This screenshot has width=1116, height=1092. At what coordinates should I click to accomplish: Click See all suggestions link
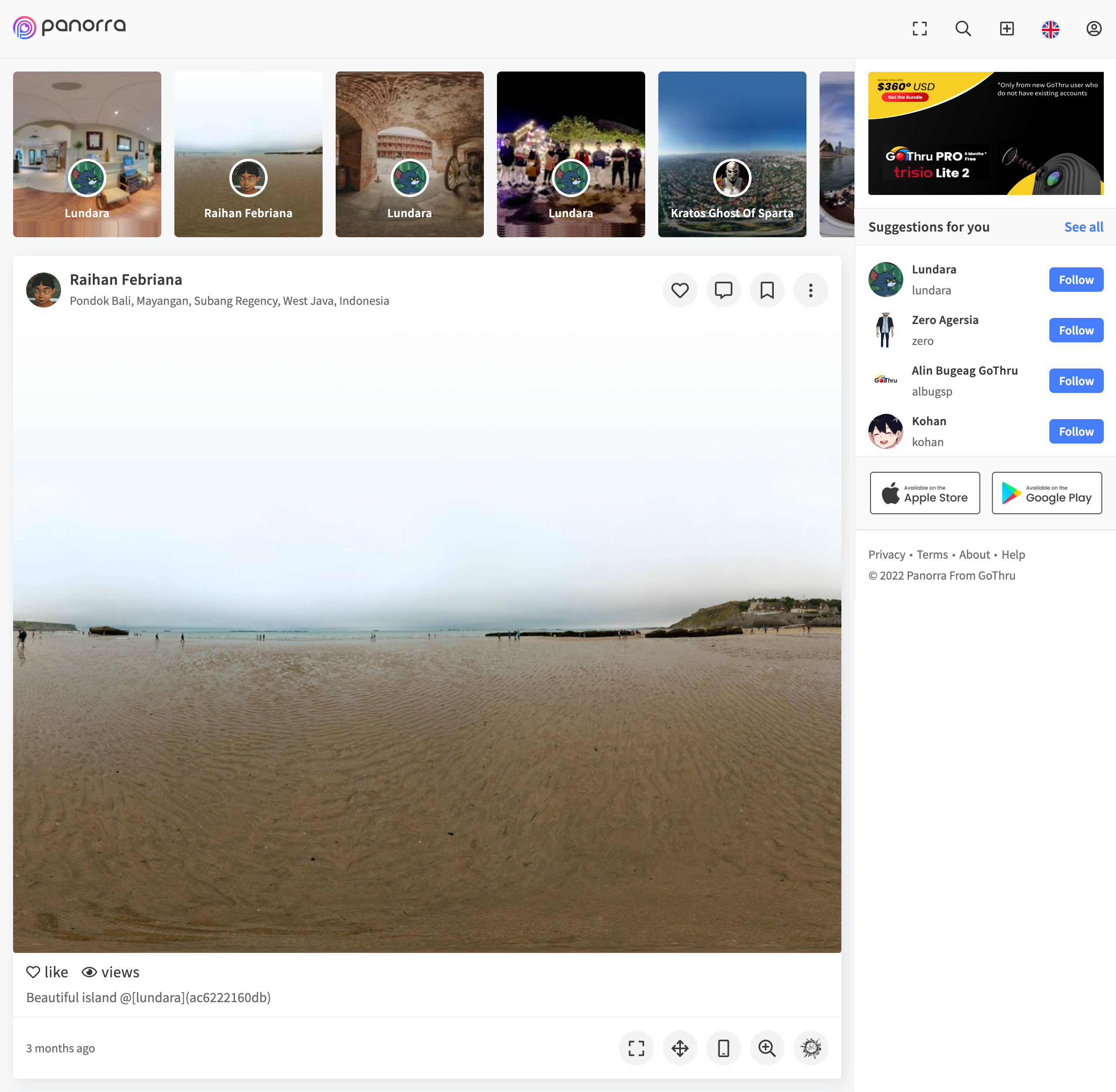(1083, 227)
